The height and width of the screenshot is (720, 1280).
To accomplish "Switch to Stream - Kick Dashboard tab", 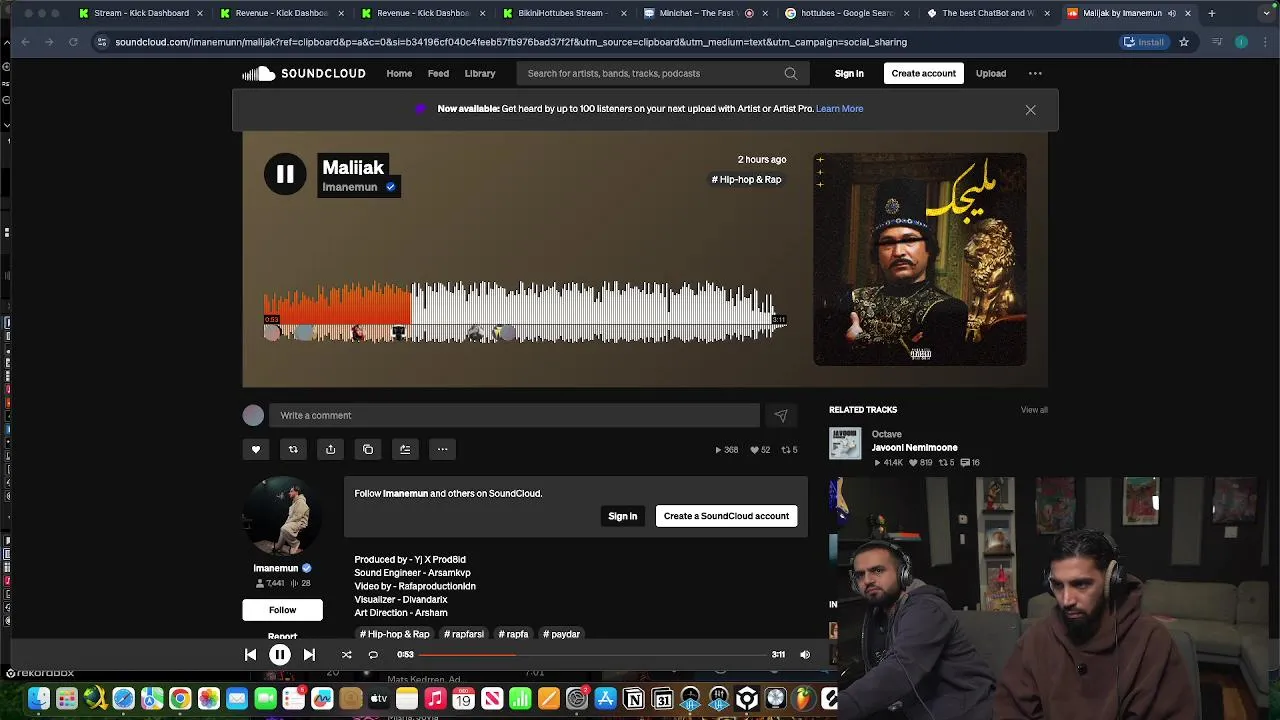I will click(141, 13).
